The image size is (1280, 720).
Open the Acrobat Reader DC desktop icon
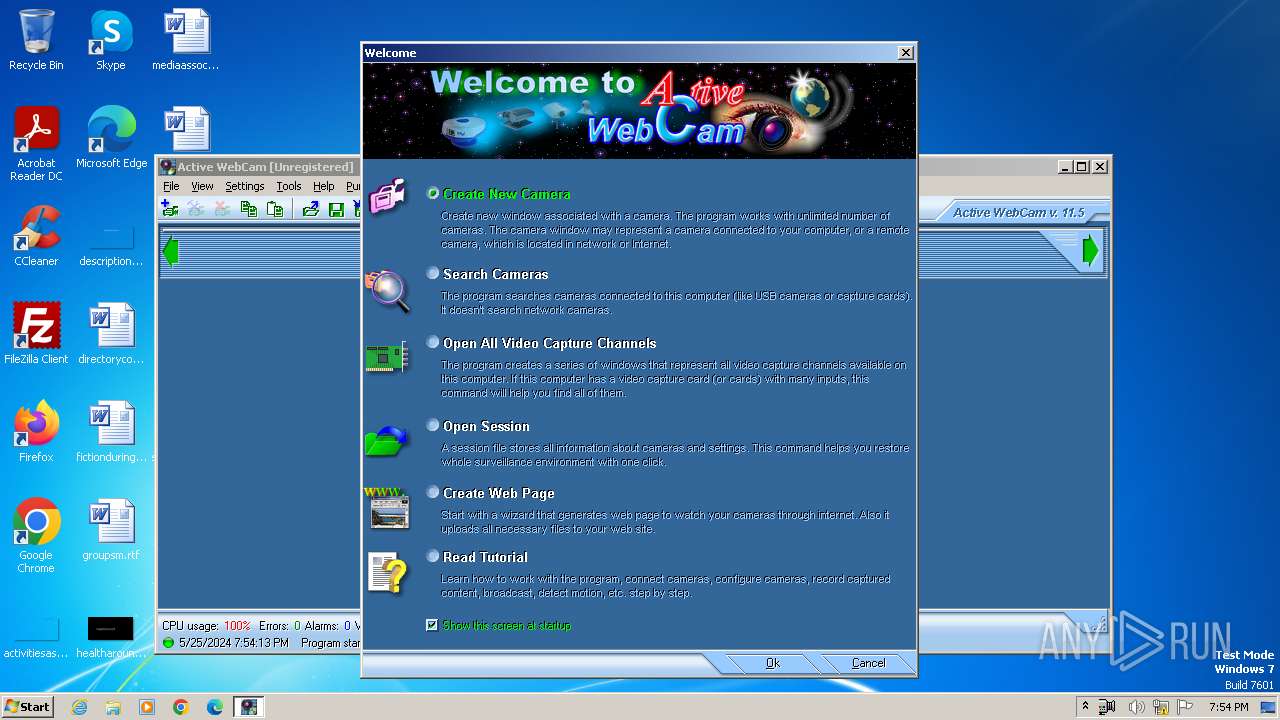pyautogui.click(x=36, y=144)
